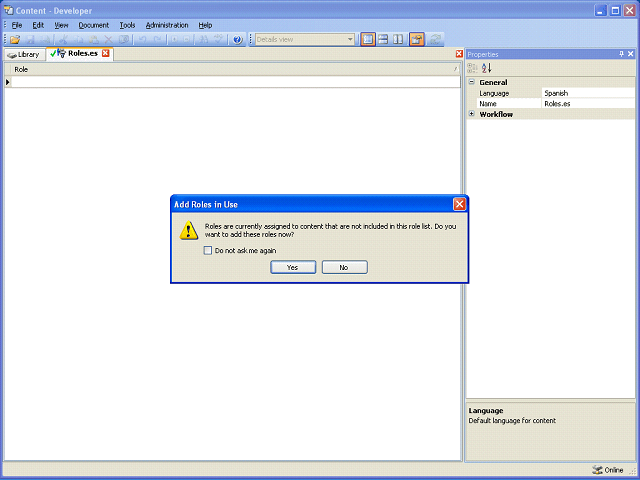Select the single-pane layout icon
The width and height of the screenshot is (640, 480).
368,40
